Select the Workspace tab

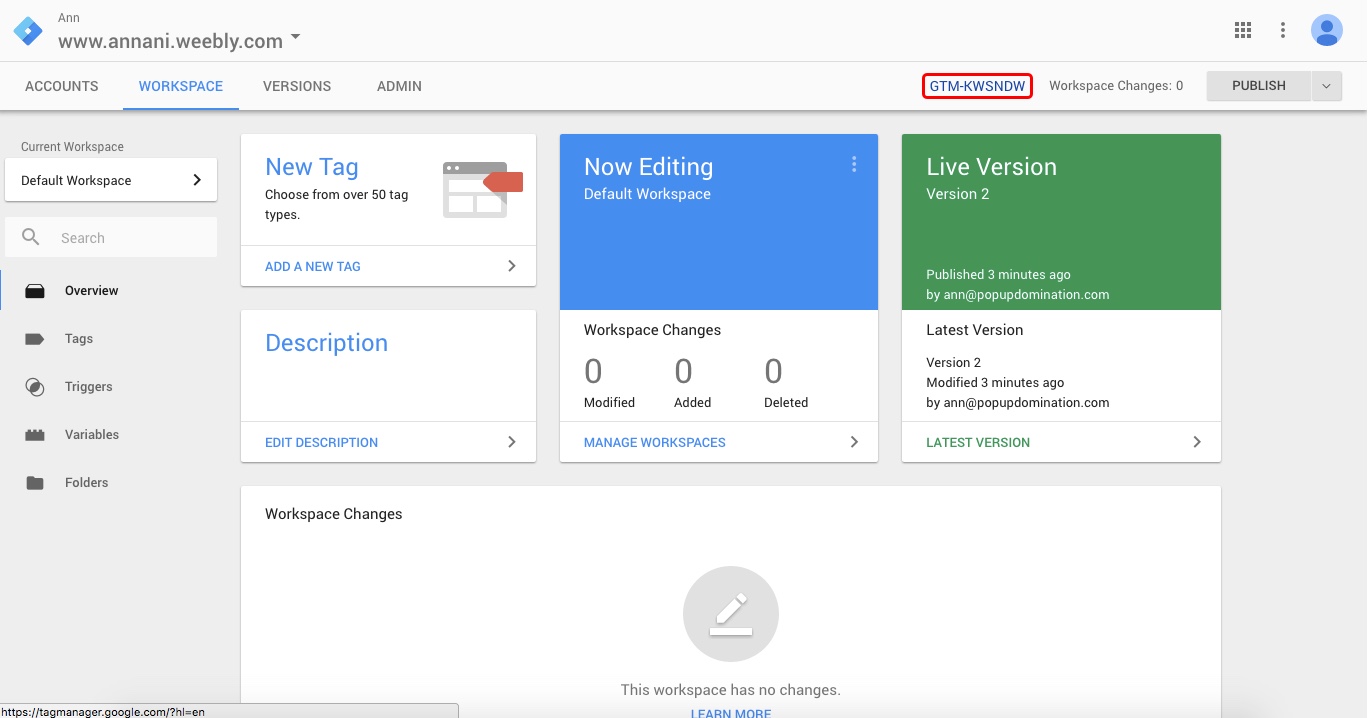[x=181, y=86]
